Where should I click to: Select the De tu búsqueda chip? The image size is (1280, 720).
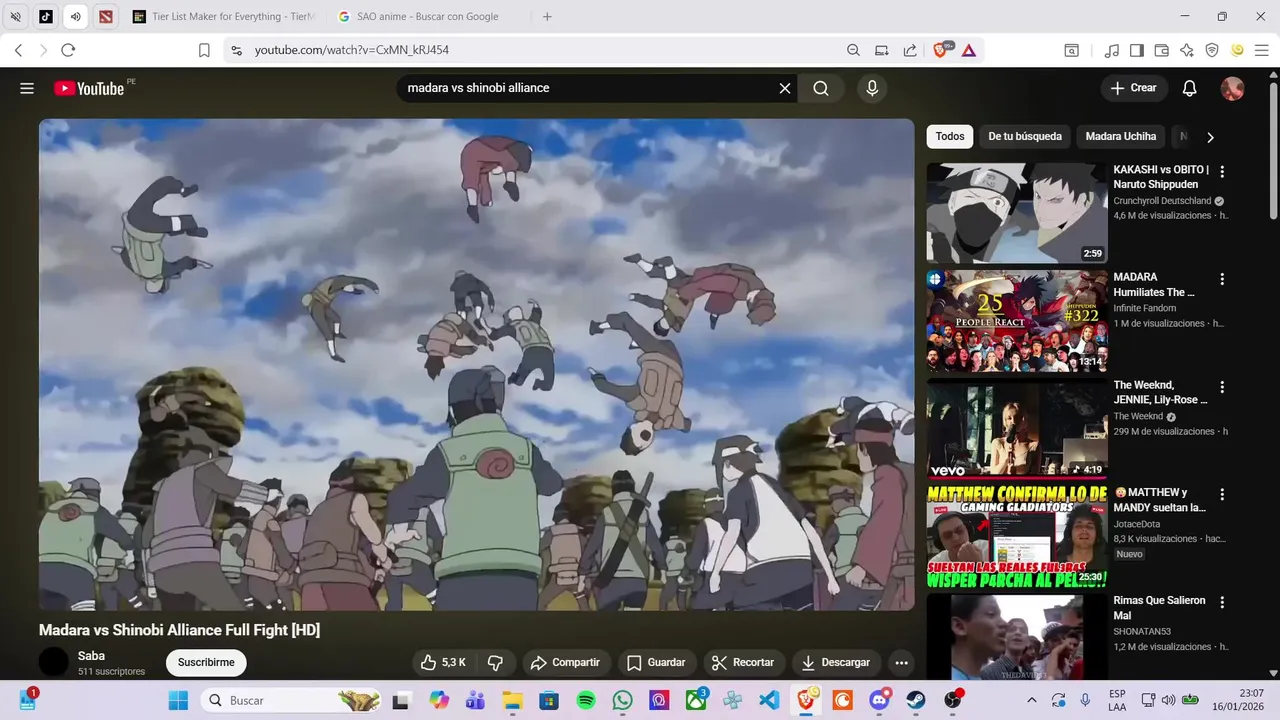(1025, 136)
